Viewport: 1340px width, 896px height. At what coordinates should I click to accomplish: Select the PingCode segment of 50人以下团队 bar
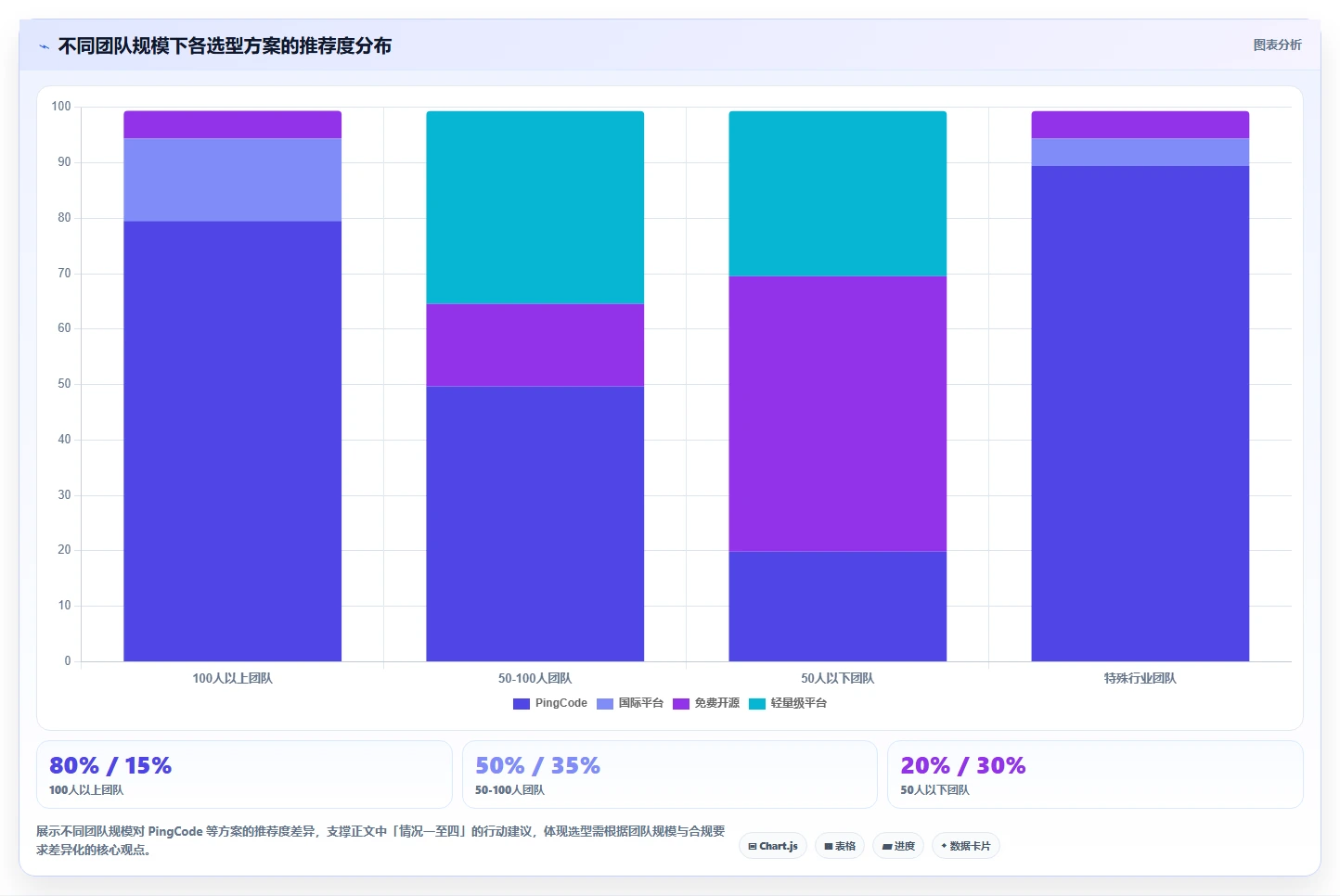tap(837, 607)
